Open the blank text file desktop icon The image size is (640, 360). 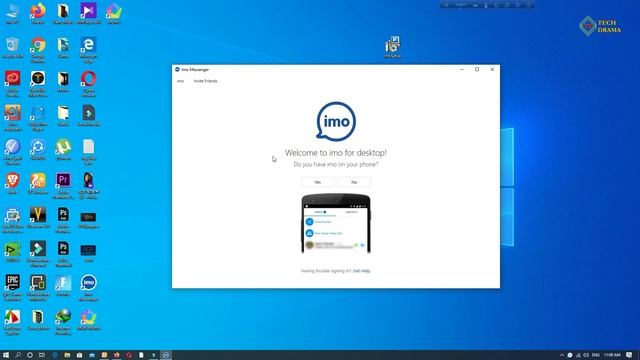click(89, 152)
